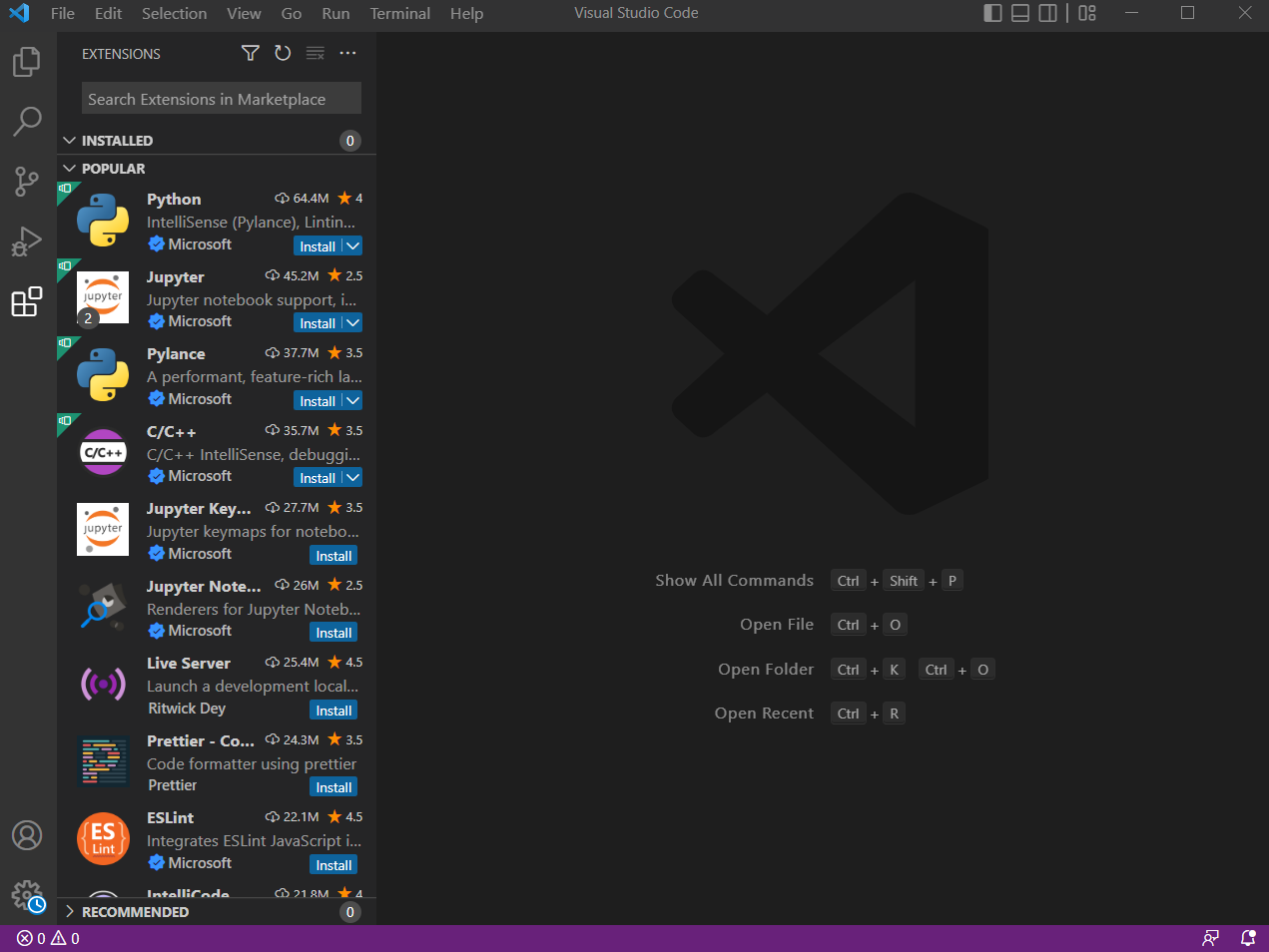This screenshot has height=952, width=1269.
Task: Select the C/C++ extension icon
Action: (x=103, y=452)
